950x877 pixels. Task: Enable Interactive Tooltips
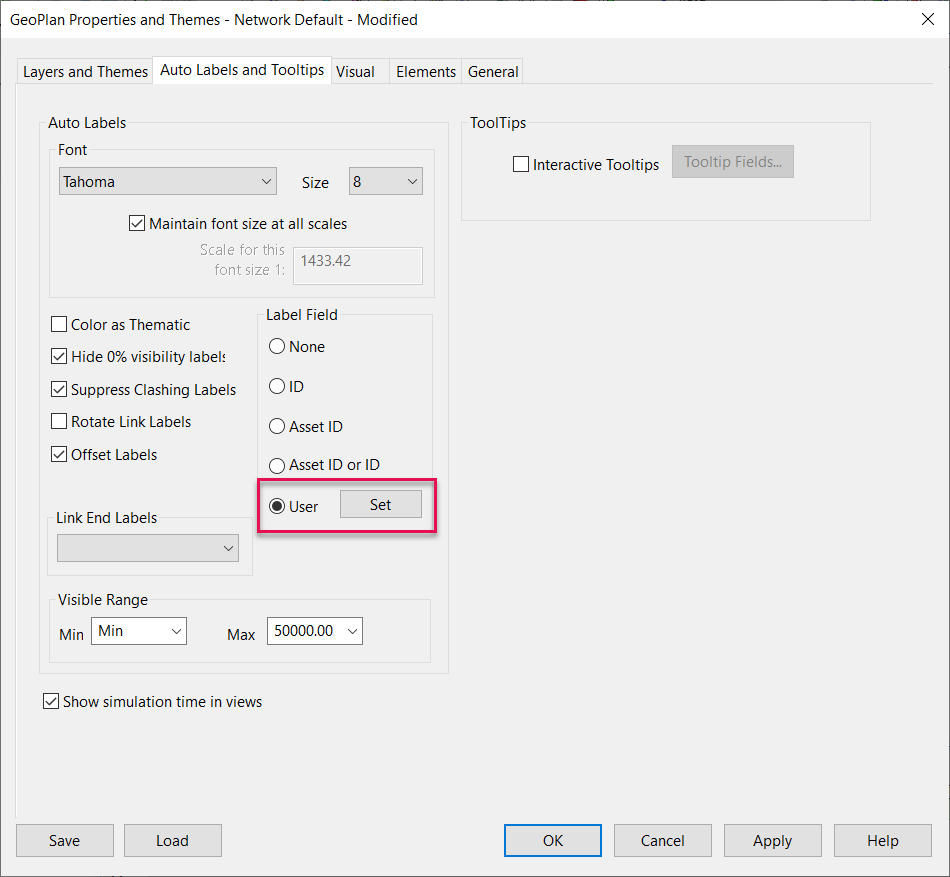520,163
